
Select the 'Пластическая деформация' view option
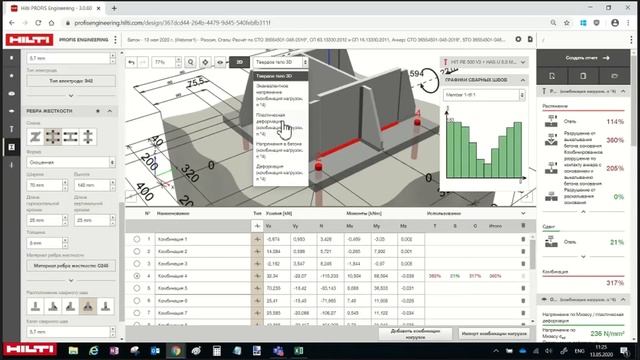[x=280, y=124]
